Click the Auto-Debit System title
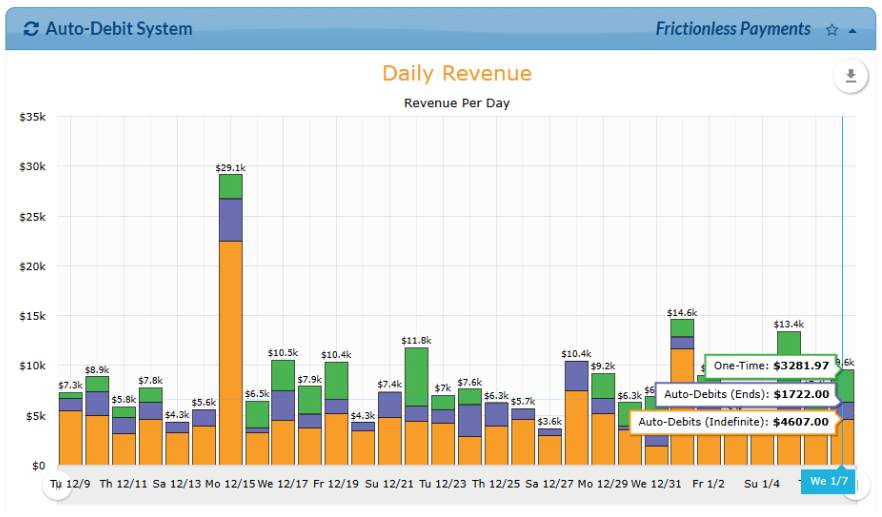This screenshot has width=882, height=517. pos(119,29)
